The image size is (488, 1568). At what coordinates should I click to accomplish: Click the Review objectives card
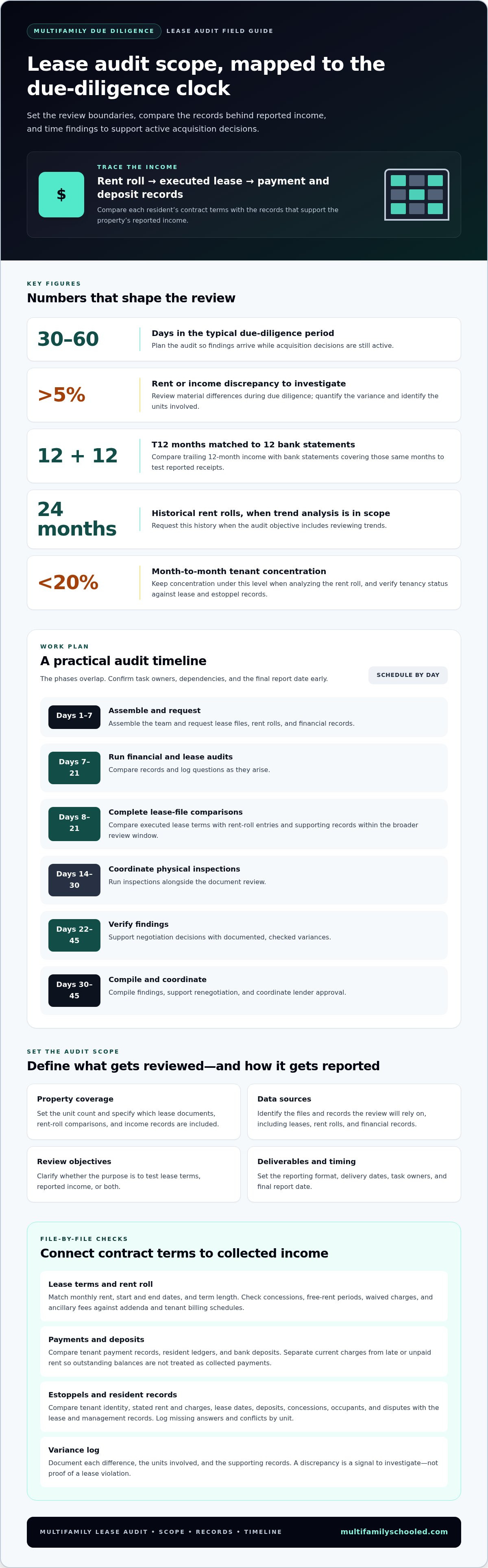point(133,1174)
